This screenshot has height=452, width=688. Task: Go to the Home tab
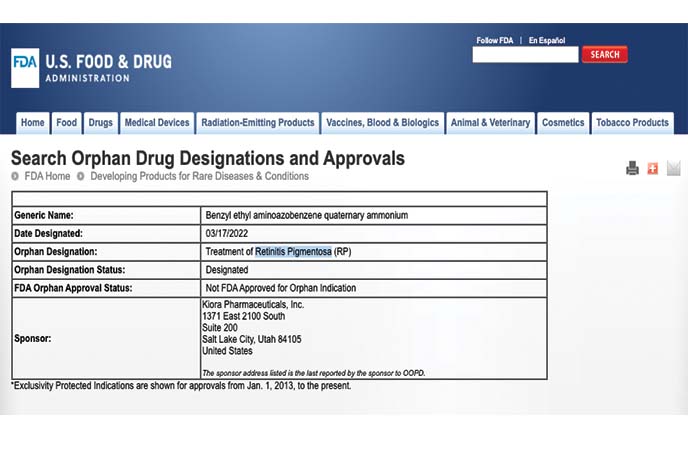[33, 123]
